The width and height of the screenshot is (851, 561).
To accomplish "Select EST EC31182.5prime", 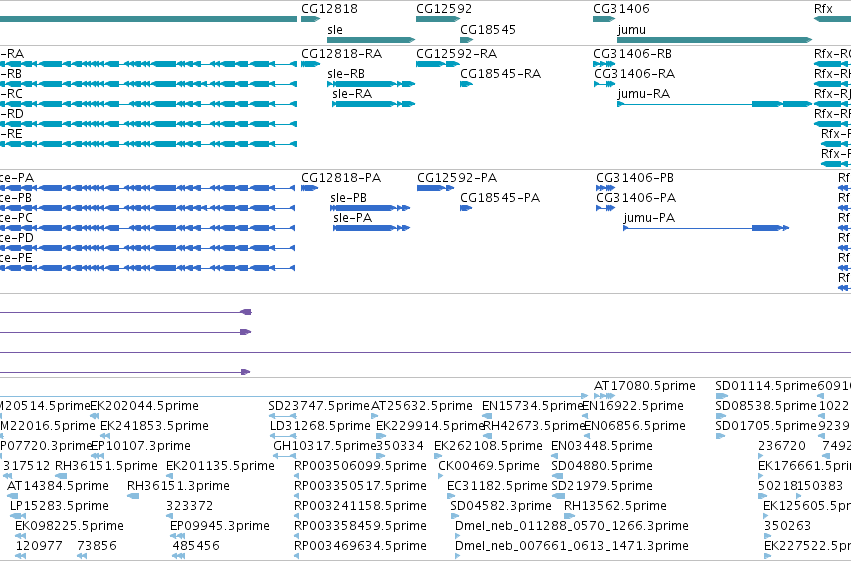I will click(497, 486).
